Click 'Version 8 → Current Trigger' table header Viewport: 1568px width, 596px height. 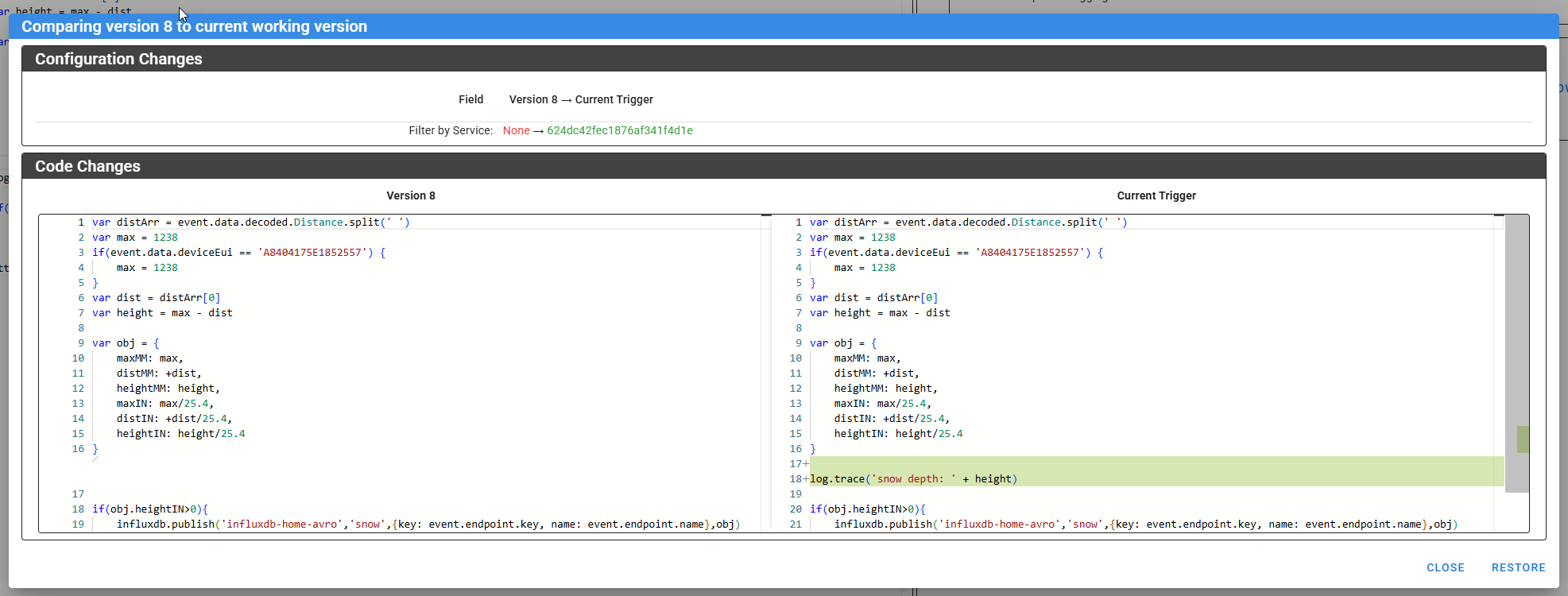click(581, 99)
